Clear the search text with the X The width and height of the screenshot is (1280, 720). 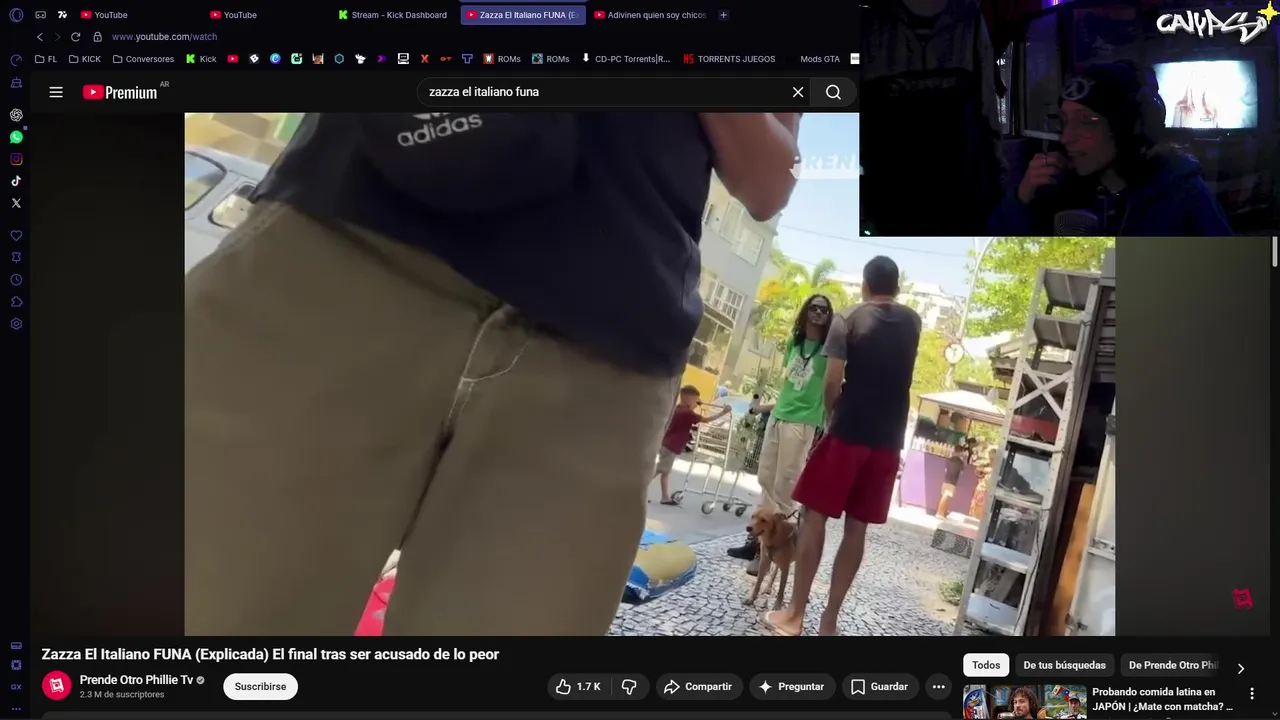pyautogui.click(x=798, y=92)
